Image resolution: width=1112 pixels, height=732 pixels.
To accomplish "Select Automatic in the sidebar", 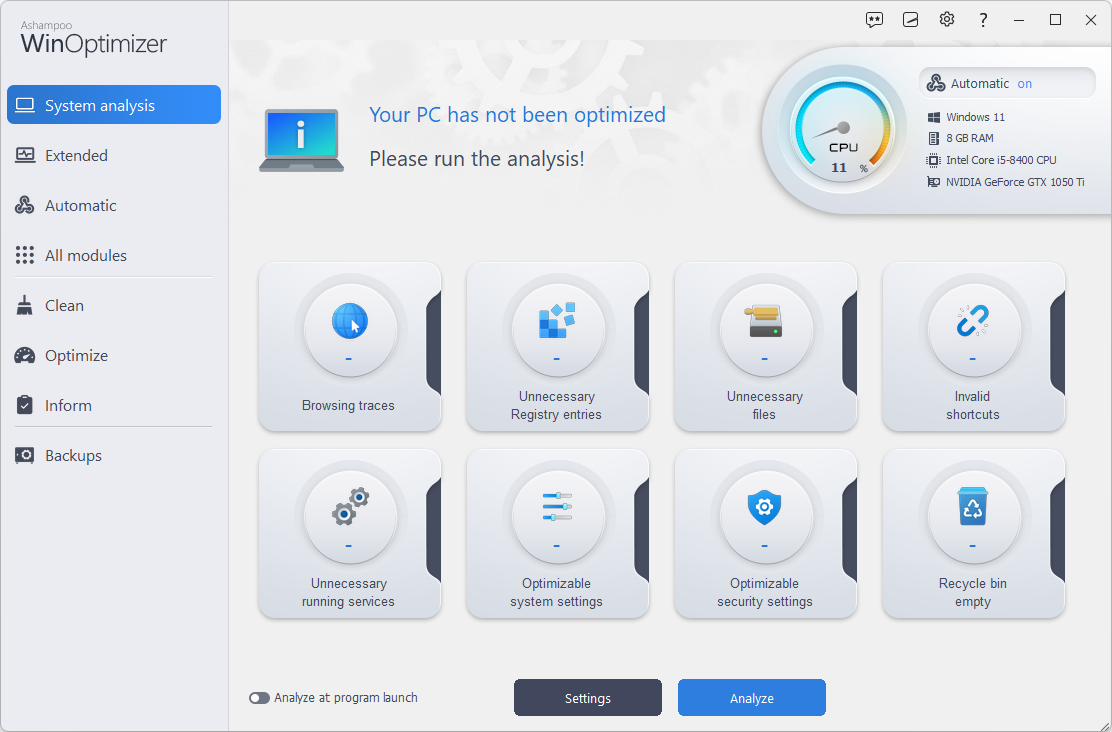I will [x=113, y=206].
